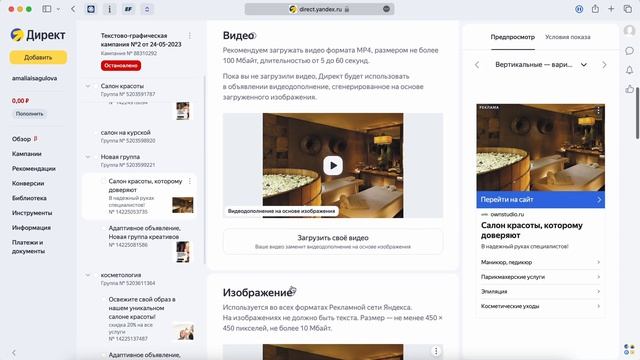Viewport: 640px width, 360px height.
Task: Show previous preview format
Action: point(477,64)
